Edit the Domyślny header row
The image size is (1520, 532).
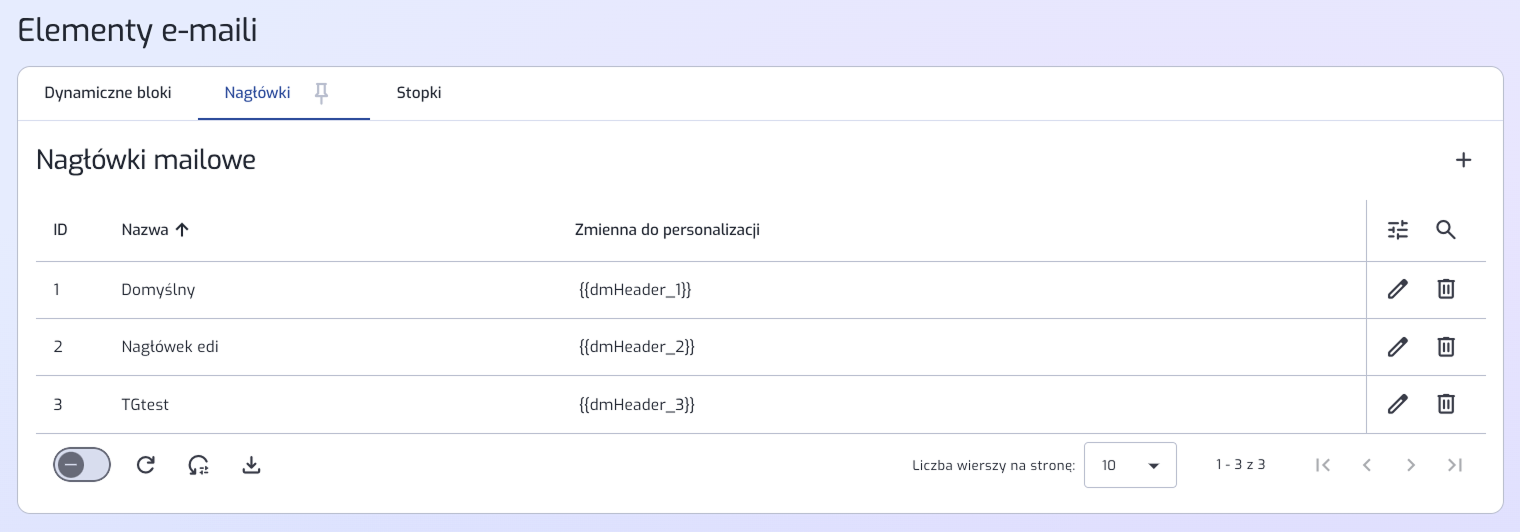[x=1398, y=289]
